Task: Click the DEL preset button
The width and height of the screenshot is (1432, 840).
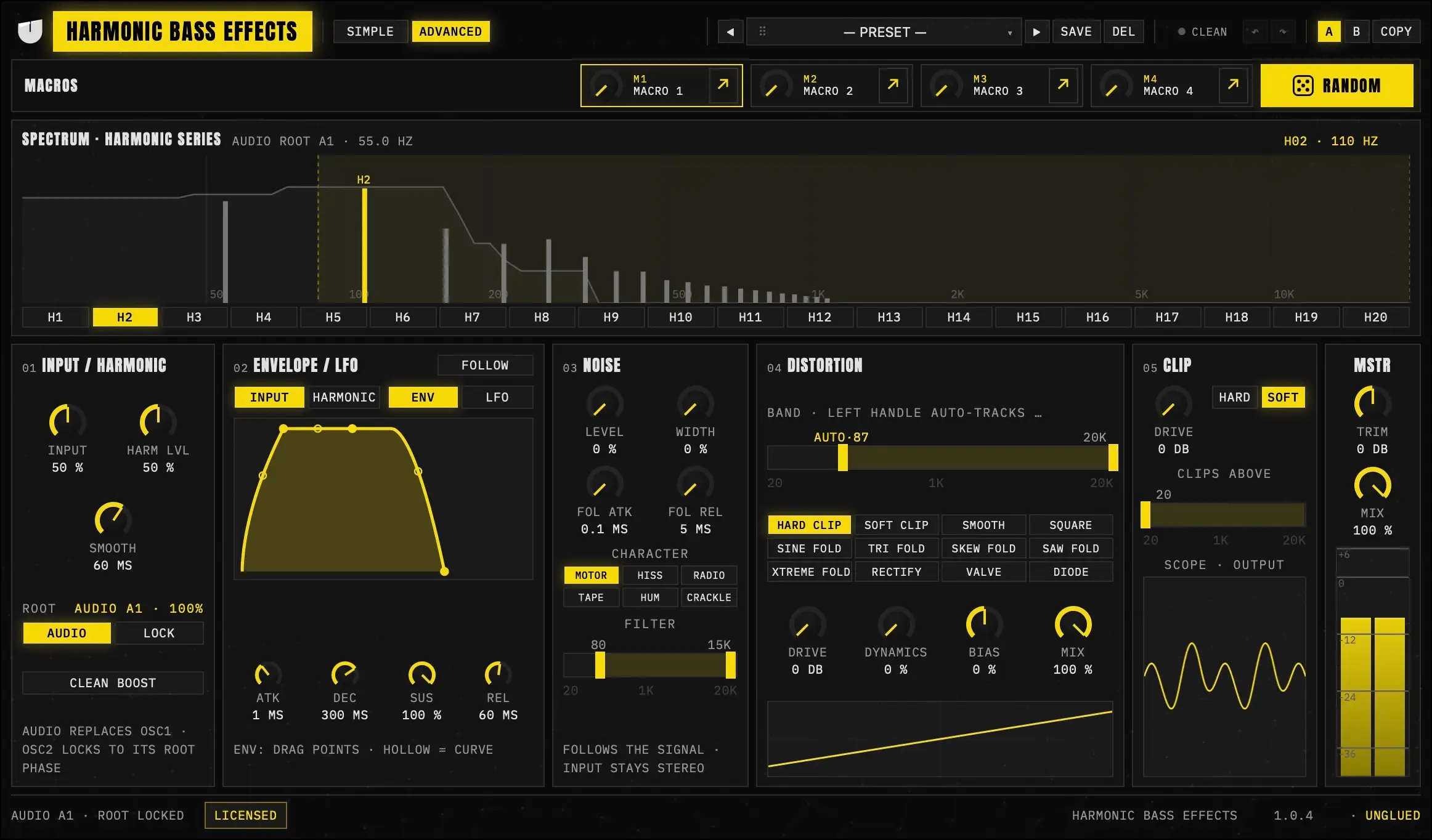Action: pyautogui.click(x=1123, y=31)
